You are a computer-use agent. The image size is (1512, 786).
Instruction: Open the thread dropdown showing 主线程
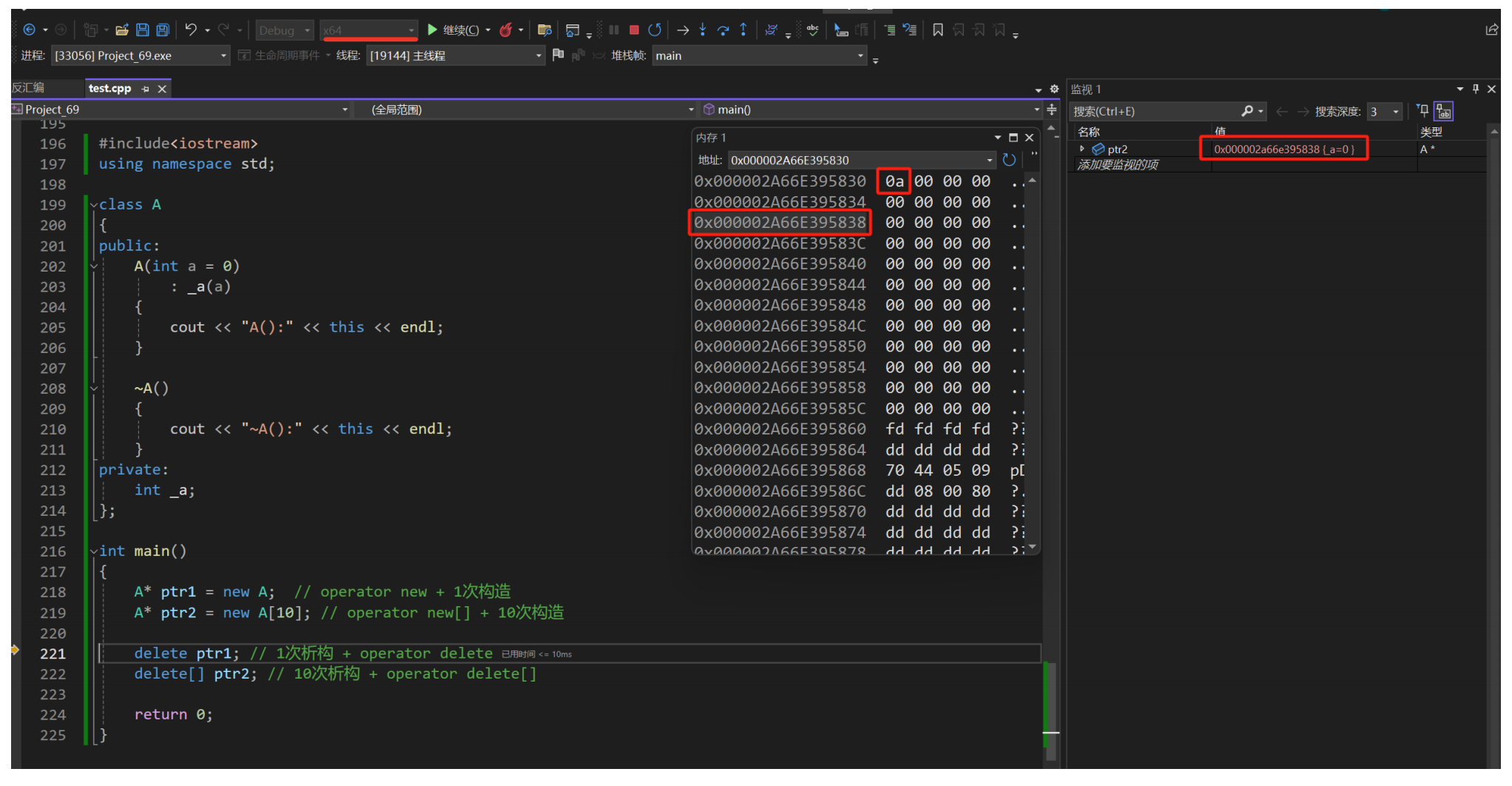point(456,56)
